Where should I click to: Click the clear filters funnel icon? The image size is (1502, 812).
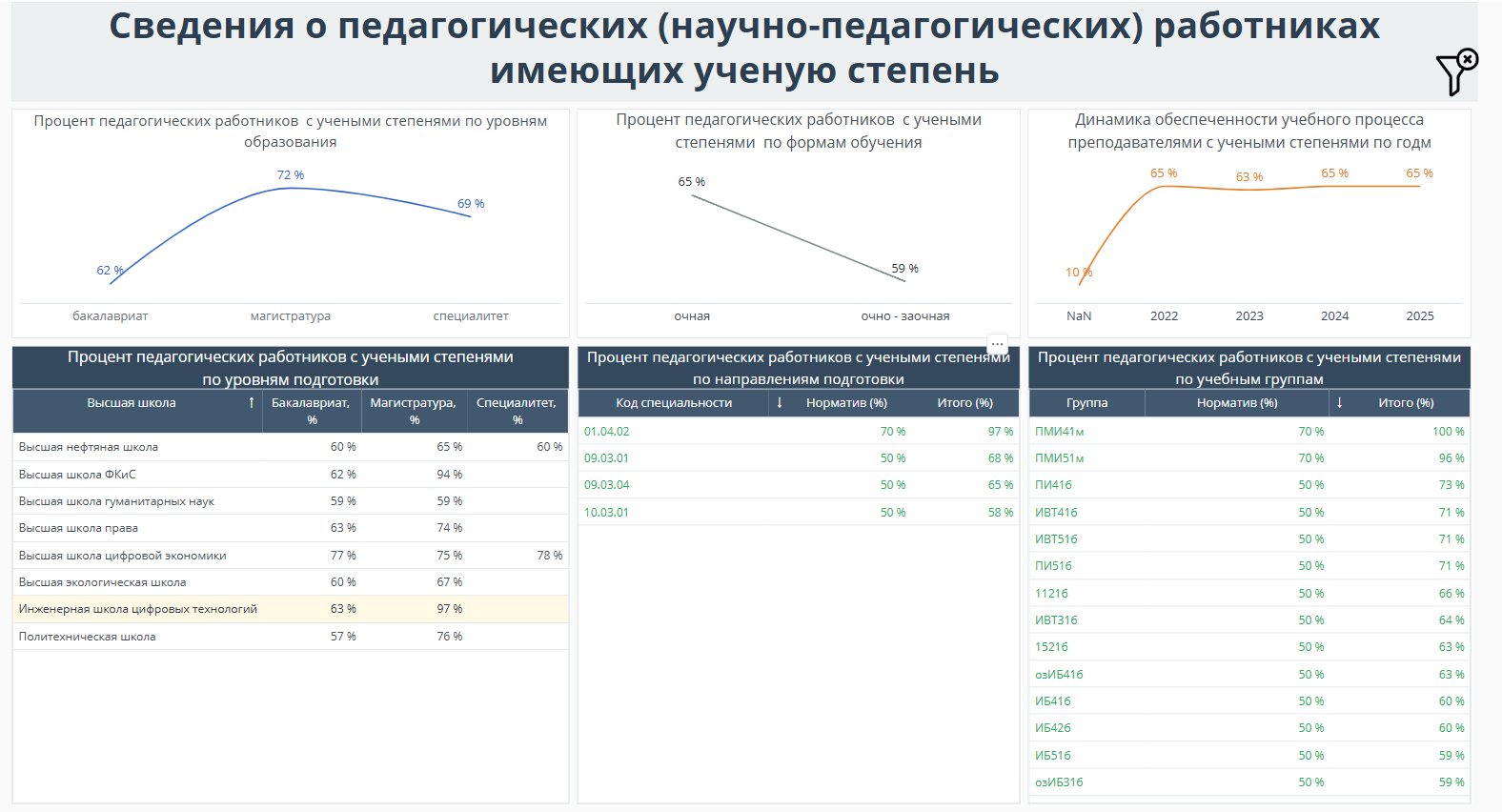(1455, 72)
